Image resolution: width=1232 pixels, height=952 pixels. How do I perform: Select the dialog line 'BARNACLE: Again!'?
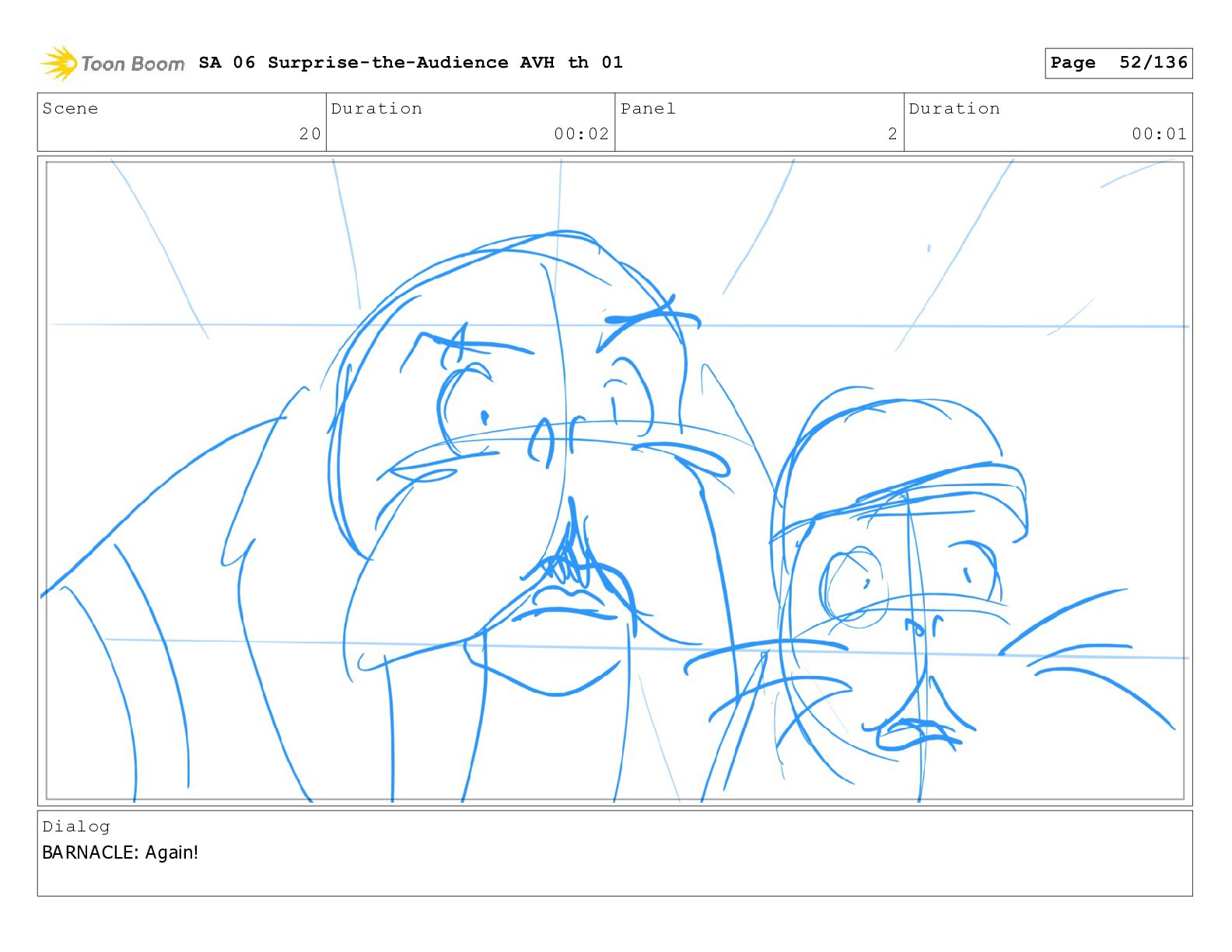tap(120, 852)
